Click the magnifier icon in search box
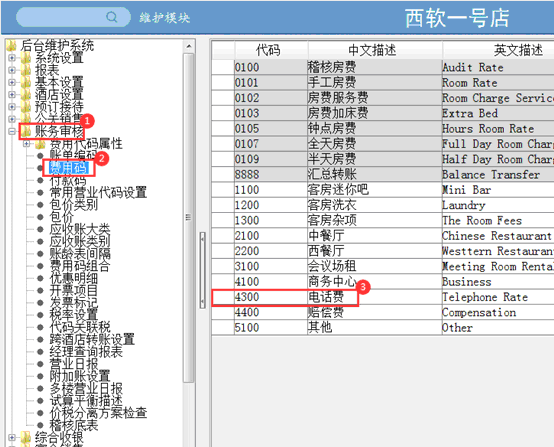This screenshot has width=554, height=447. pyautogui.click(x=112, y=17)
